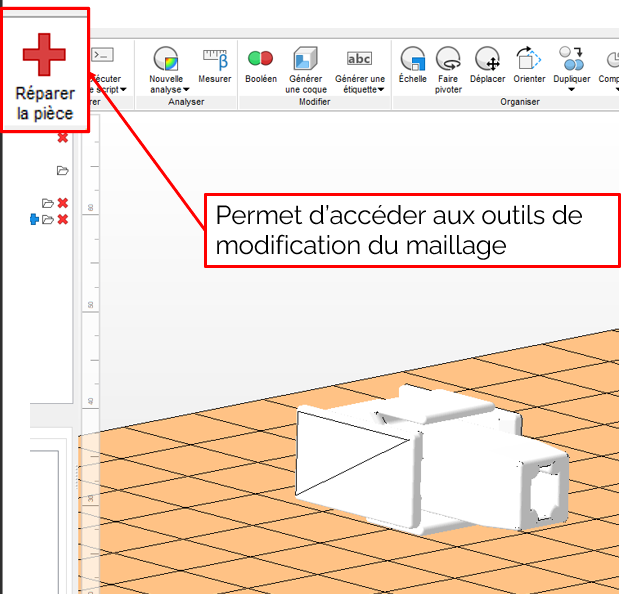Open the Générer une étiquette dropdown

[x=381, y=90]
